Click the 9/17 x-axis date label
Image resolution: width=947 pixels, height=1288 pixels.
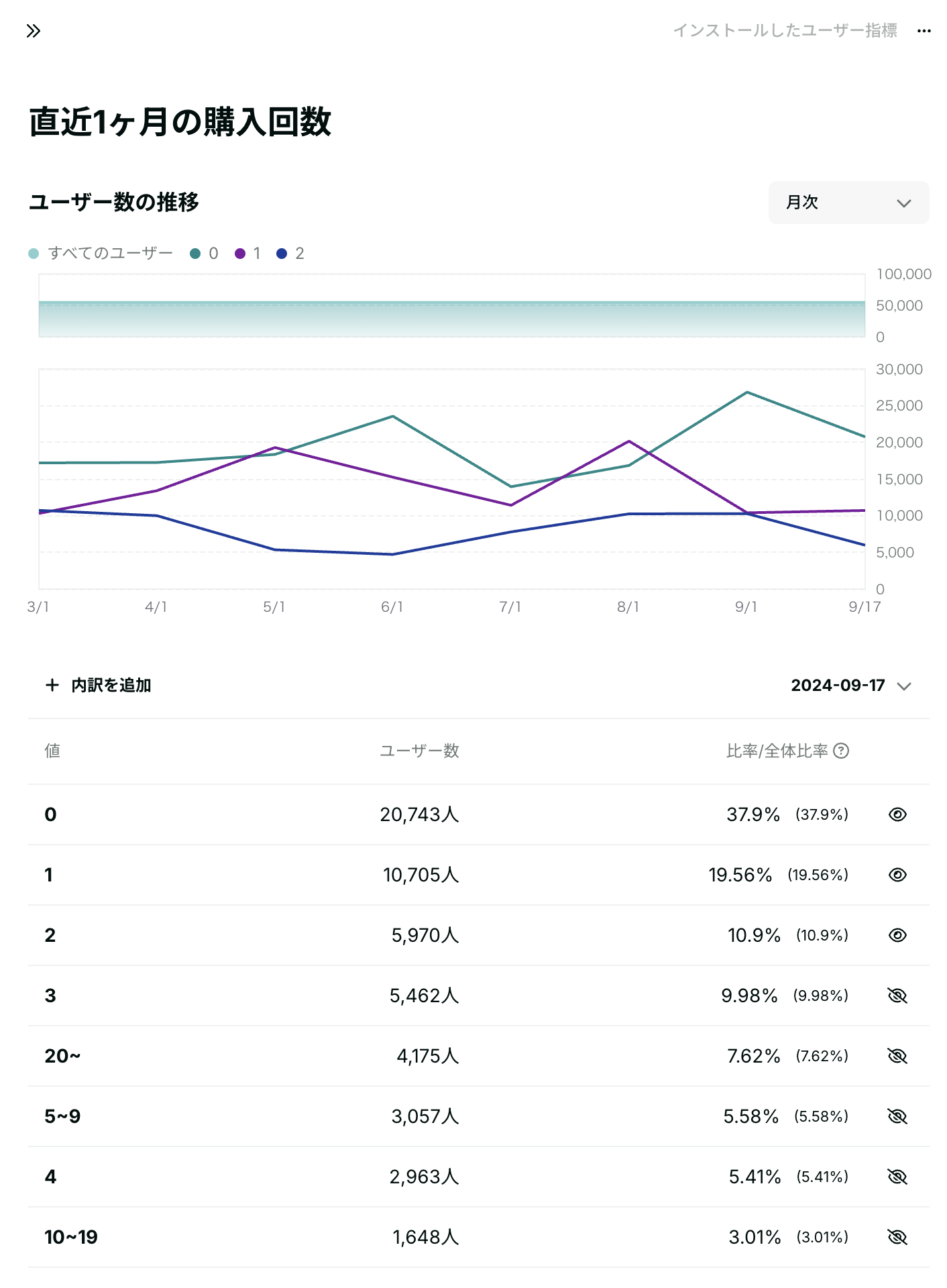865,607
